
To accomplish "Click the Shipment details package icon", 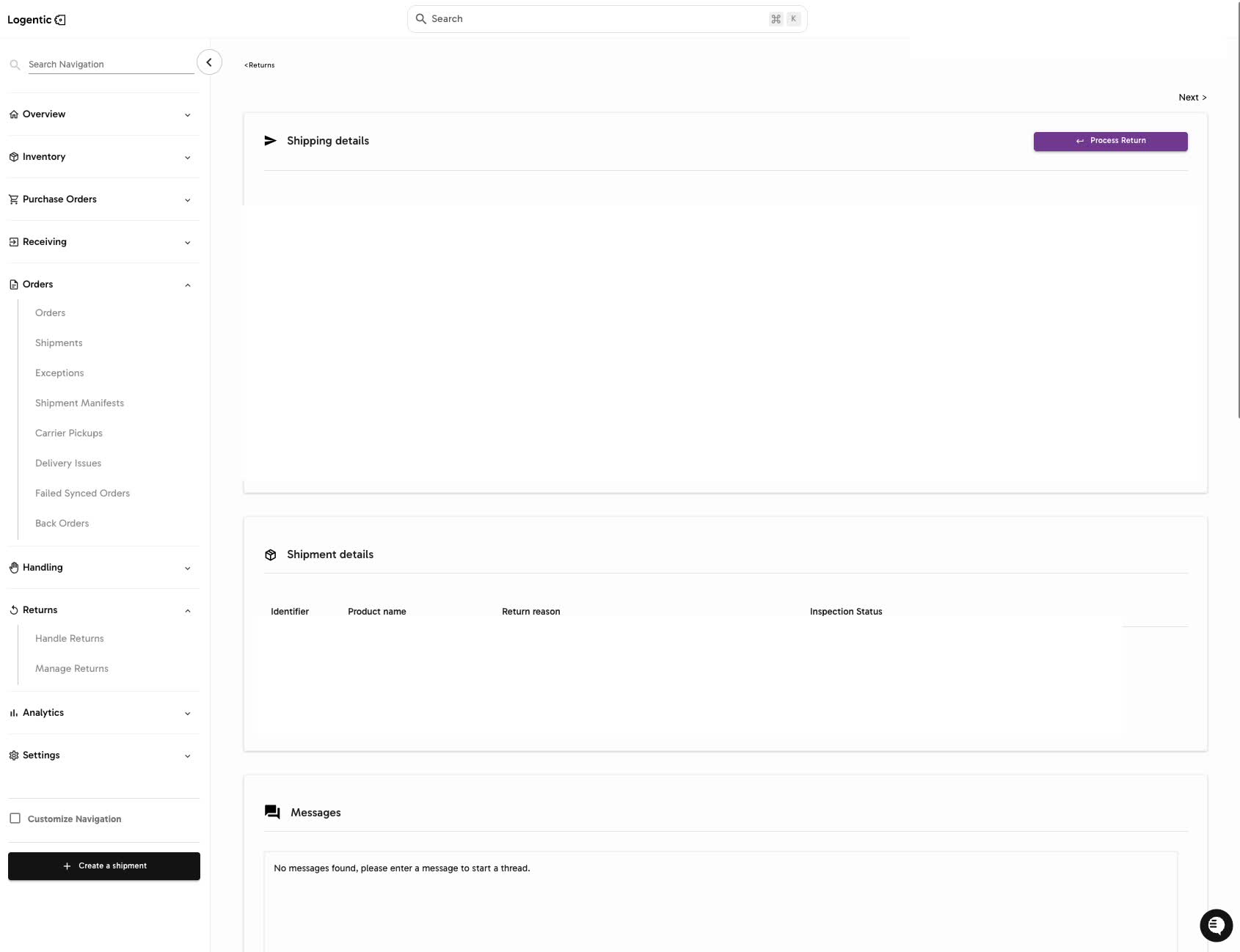I will point(271,555).
